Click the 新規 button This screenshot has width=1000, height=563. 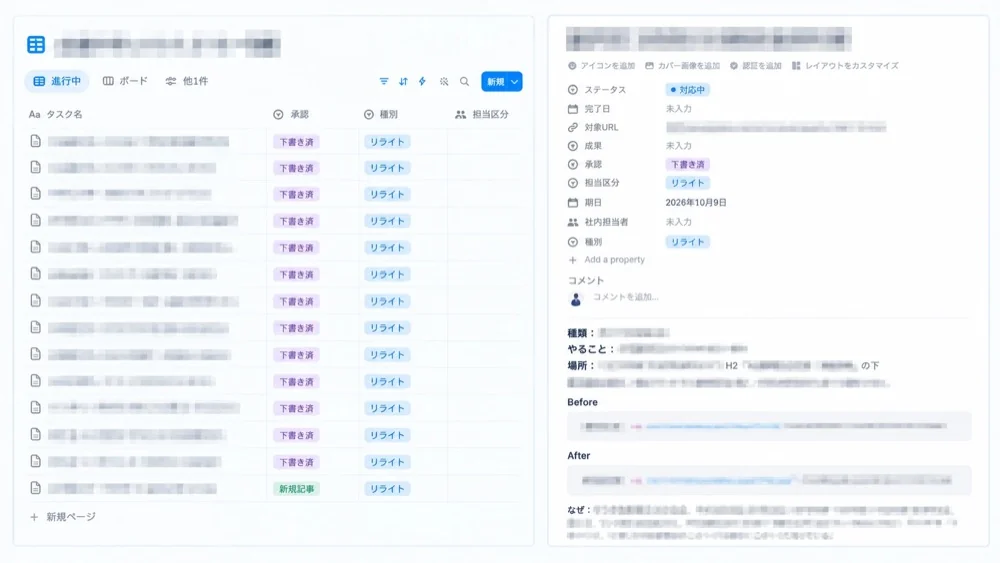pyautogui.click(x=495, y=82)
